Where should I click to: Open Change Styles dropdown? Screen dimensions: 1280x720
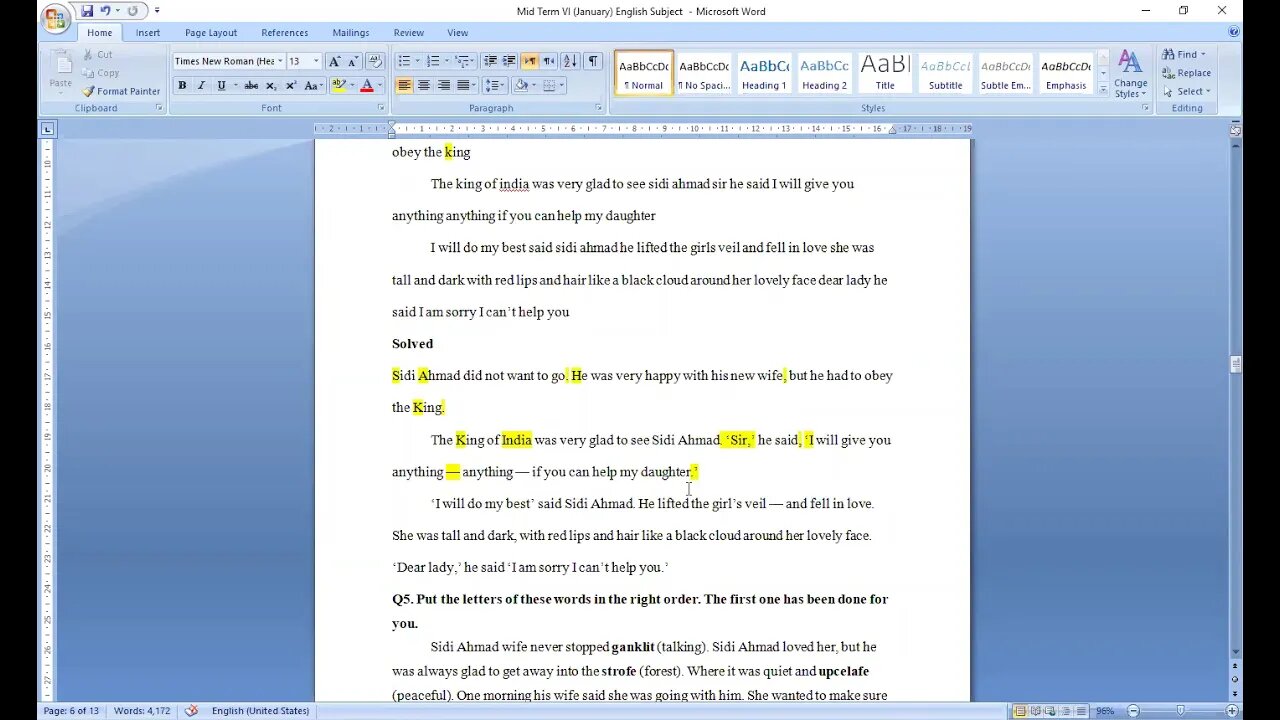tap(1130, 74)
